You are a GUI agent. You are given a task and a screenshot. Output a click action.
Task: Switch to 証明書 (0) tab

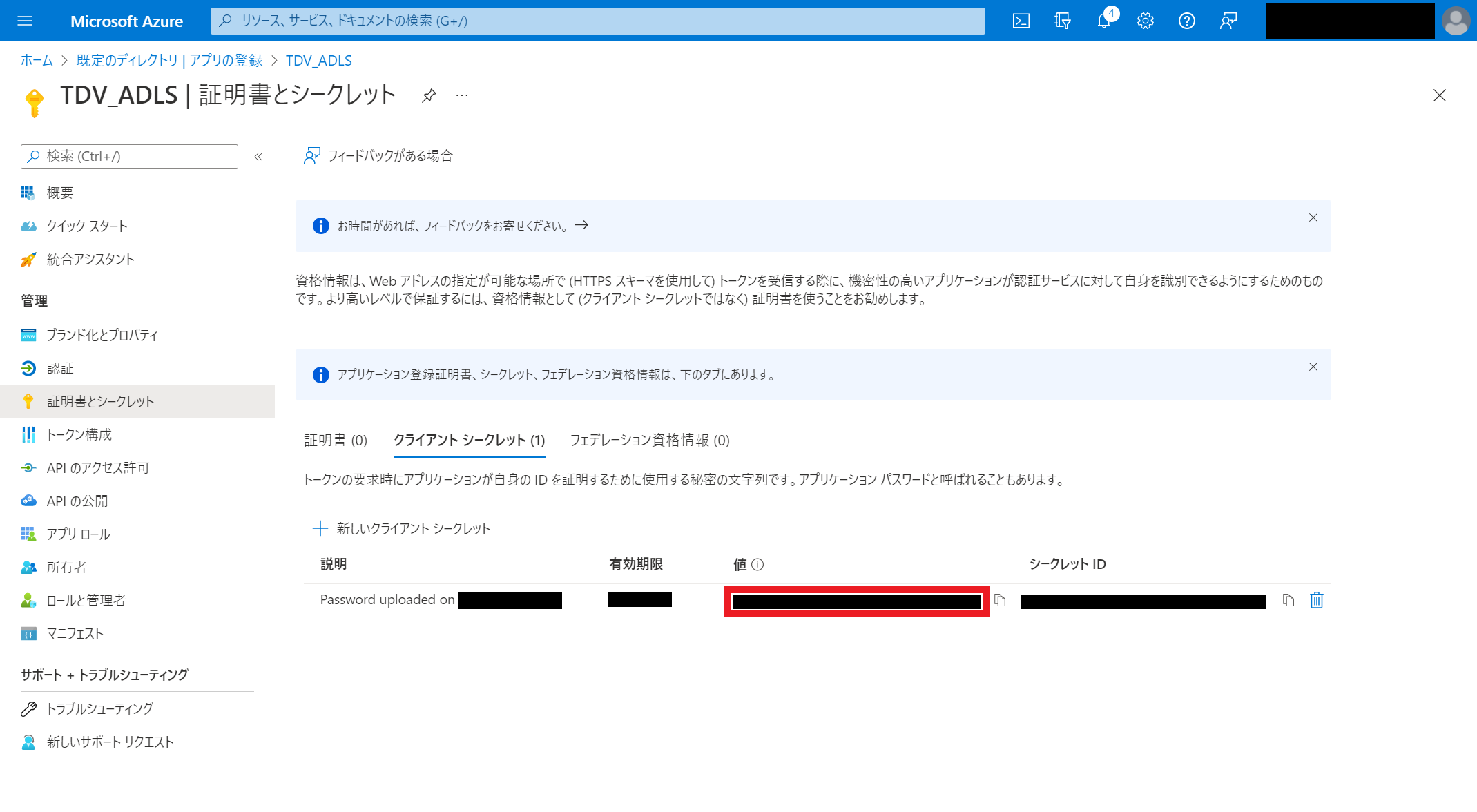pyautogui.click(x=336, y=440)
